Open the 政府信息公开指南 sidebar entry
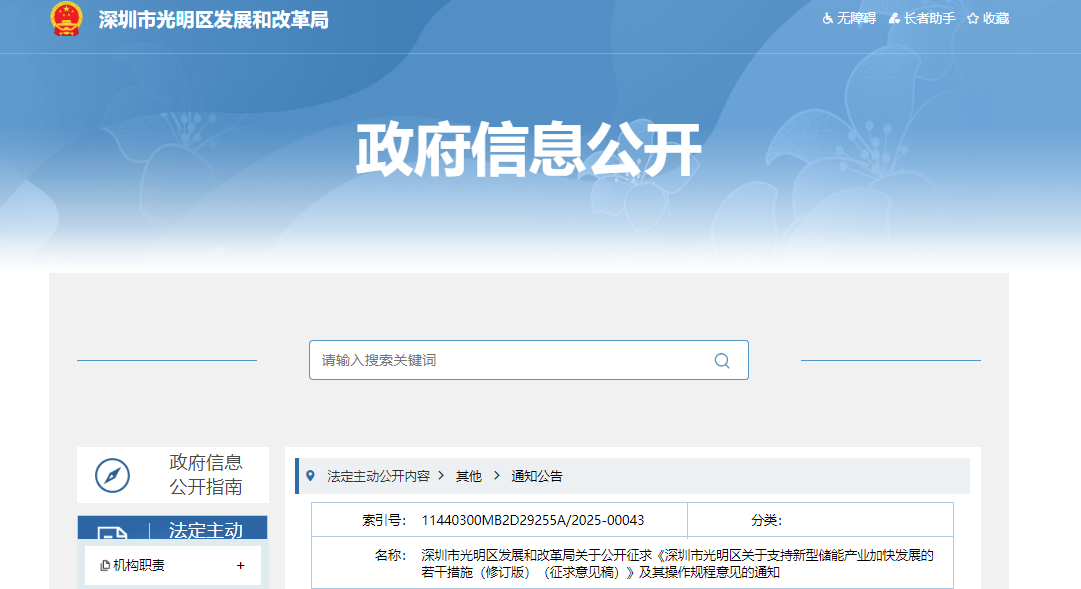1081x589 pixels. [x=205, y=475]
